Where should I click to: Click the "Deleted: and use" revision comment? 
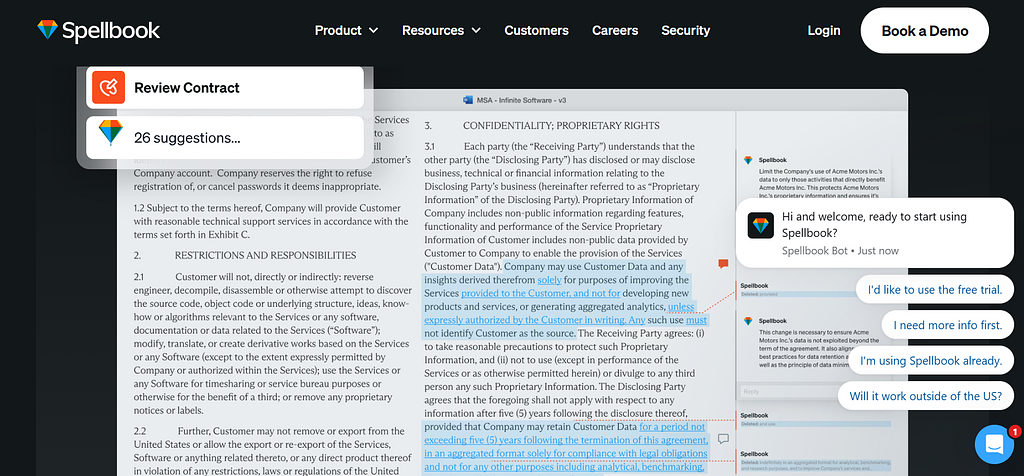click(x=816, y=419)
